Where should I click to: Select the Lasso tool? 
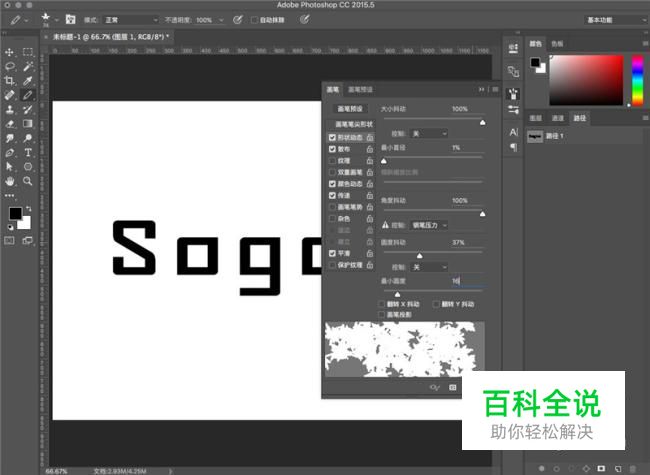pos(10,66)
